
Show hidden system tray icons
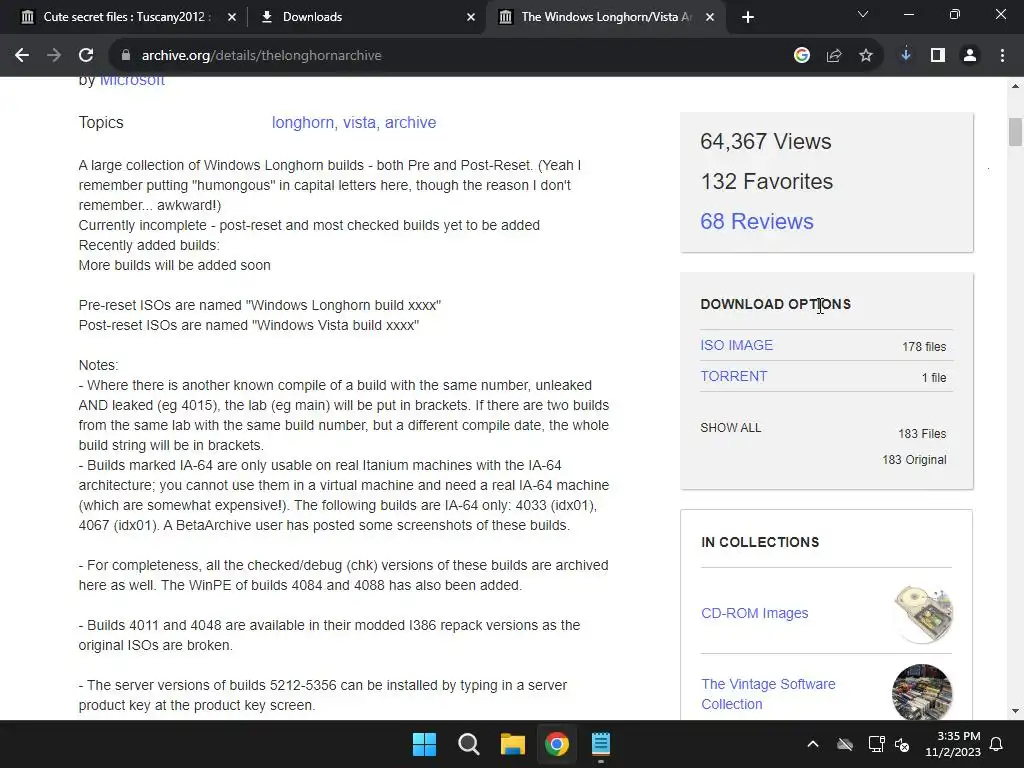(813, 744)
